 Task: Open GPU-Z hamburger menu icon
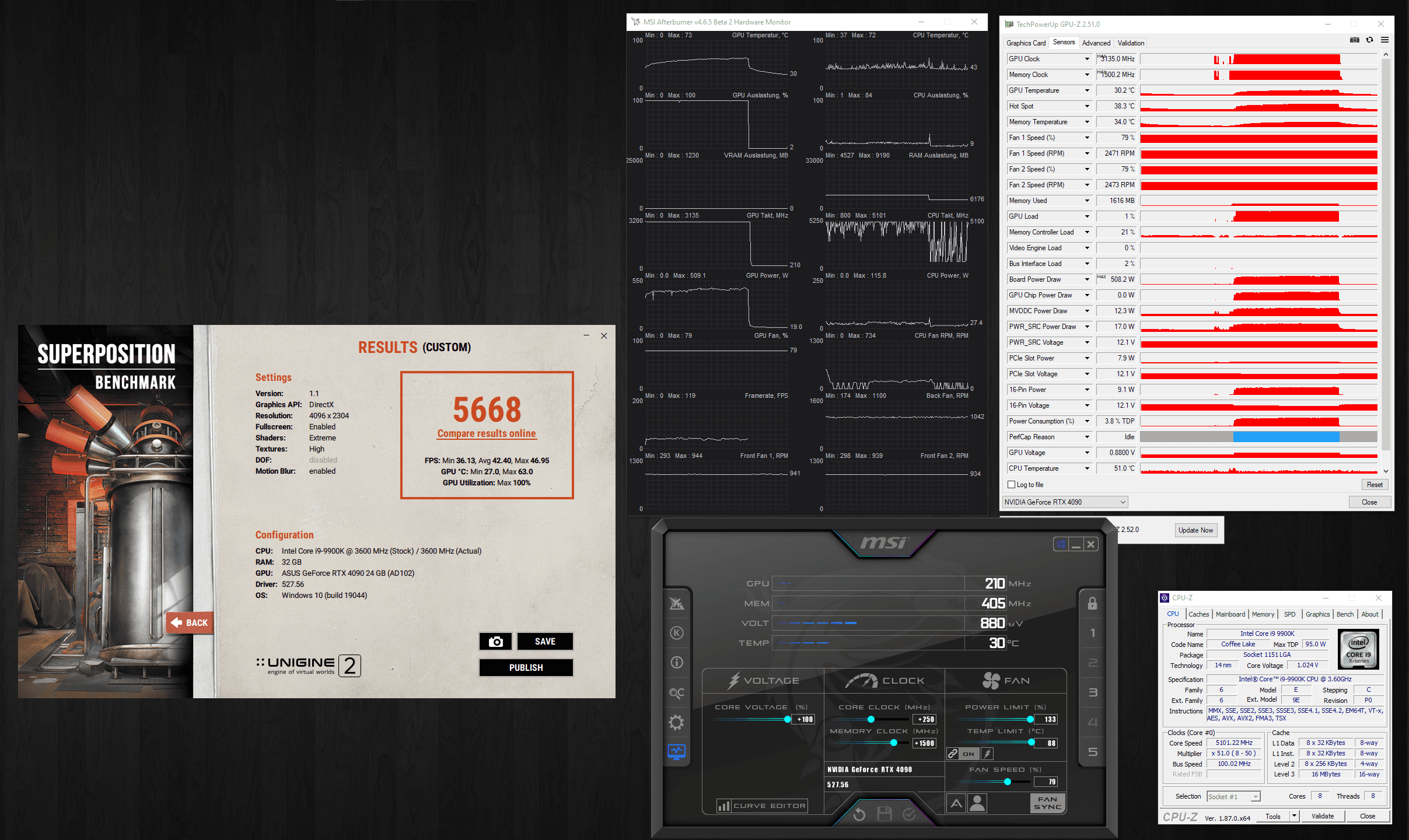(1384, 40)
